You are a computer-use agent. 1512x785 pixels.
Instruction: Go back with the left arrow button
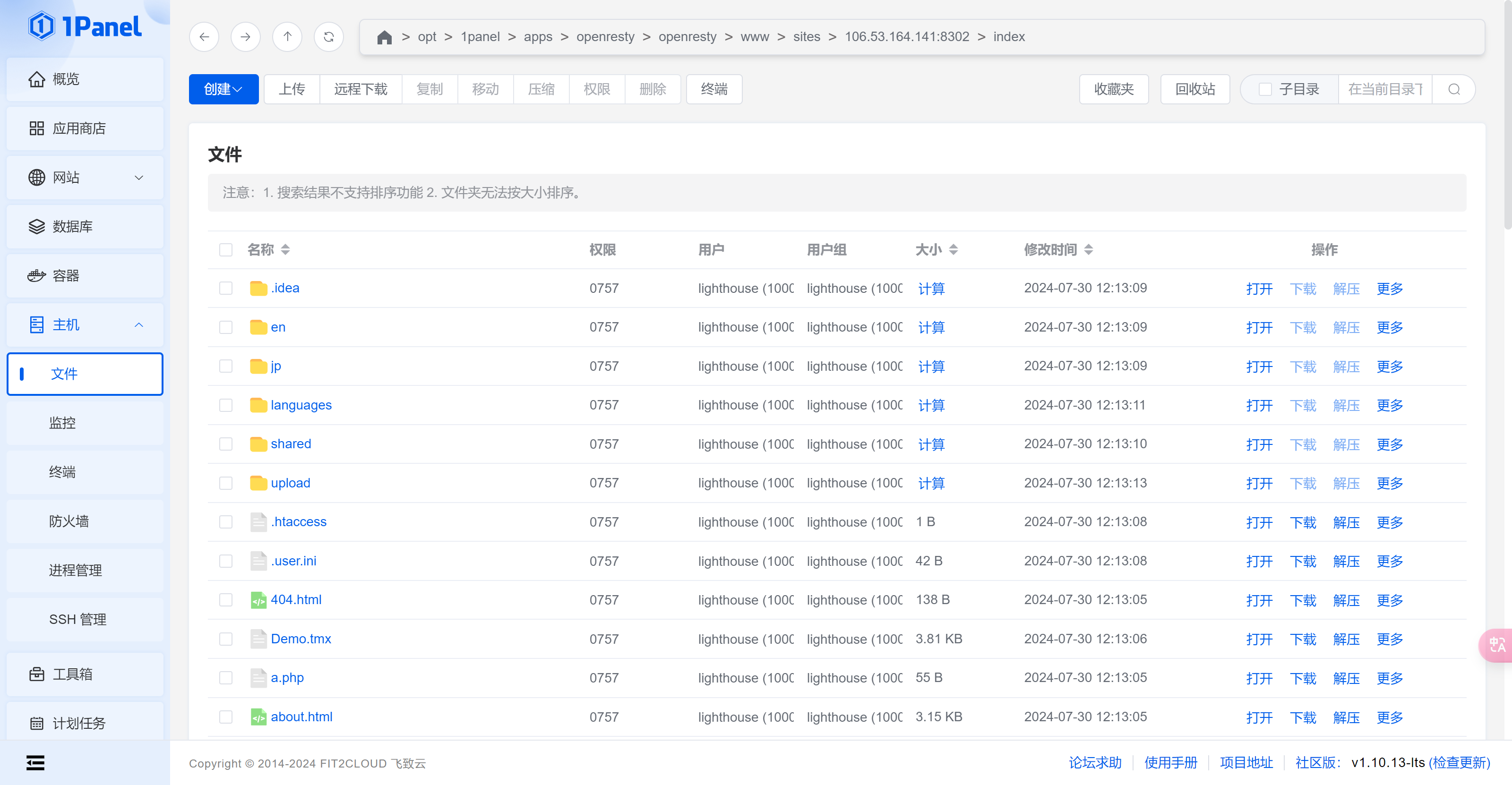[x=204, y=37]
